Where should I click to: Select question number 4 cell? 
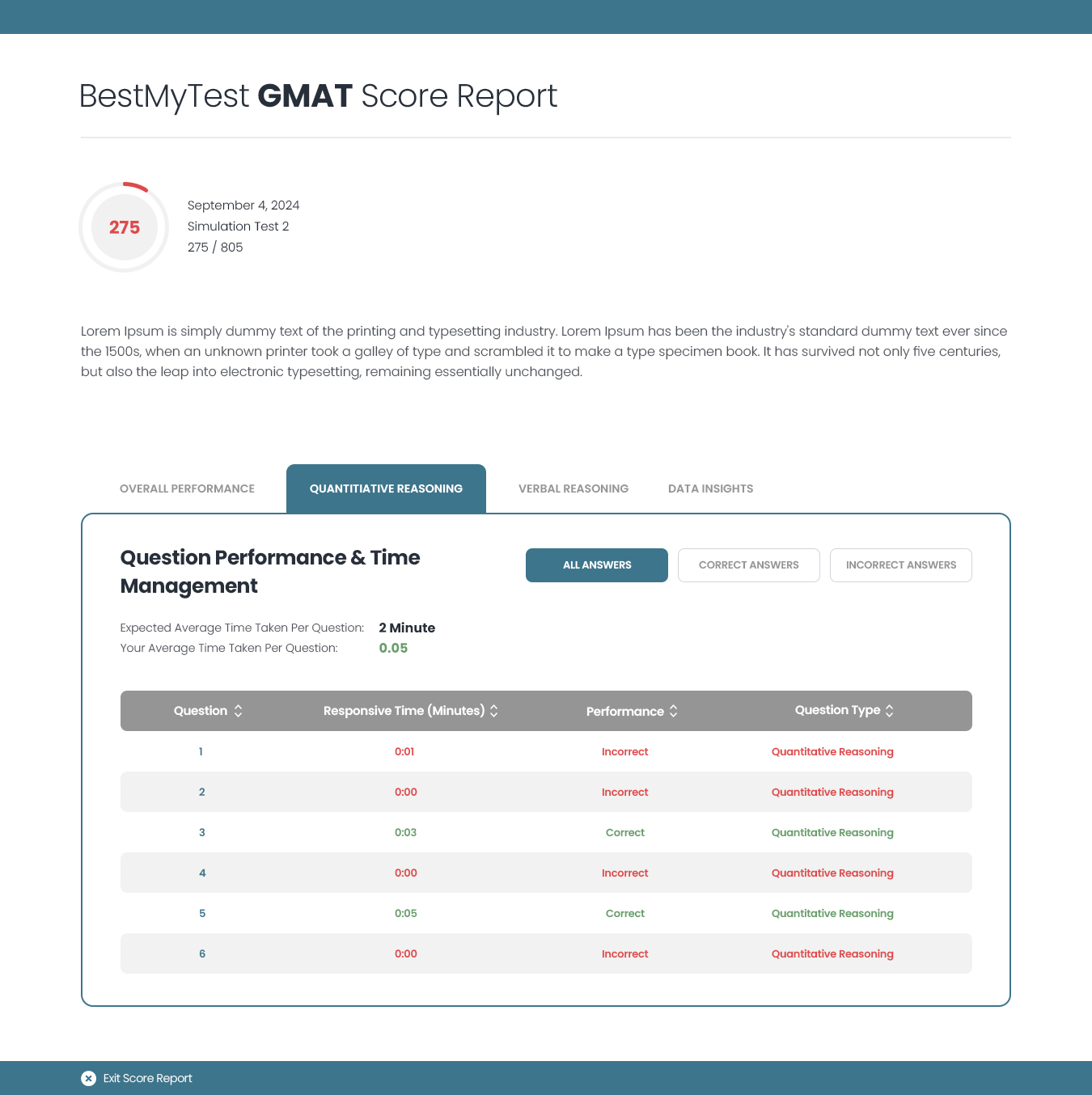pos(202,873)
